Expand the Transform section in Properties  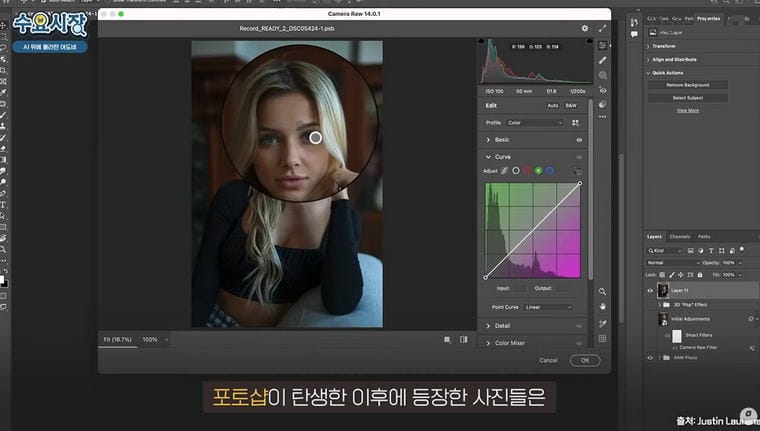pyautogui.click(x=648, y=46)
